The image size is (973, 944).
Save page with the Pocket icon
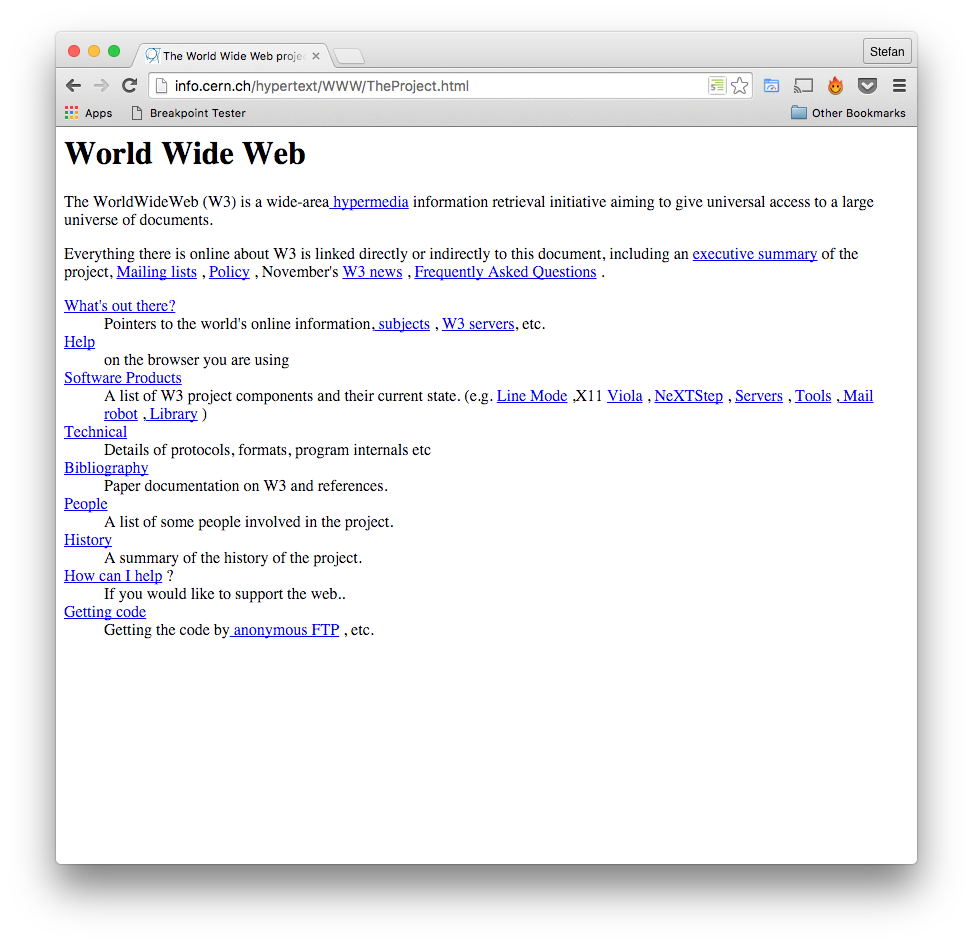tap(868, 86)
